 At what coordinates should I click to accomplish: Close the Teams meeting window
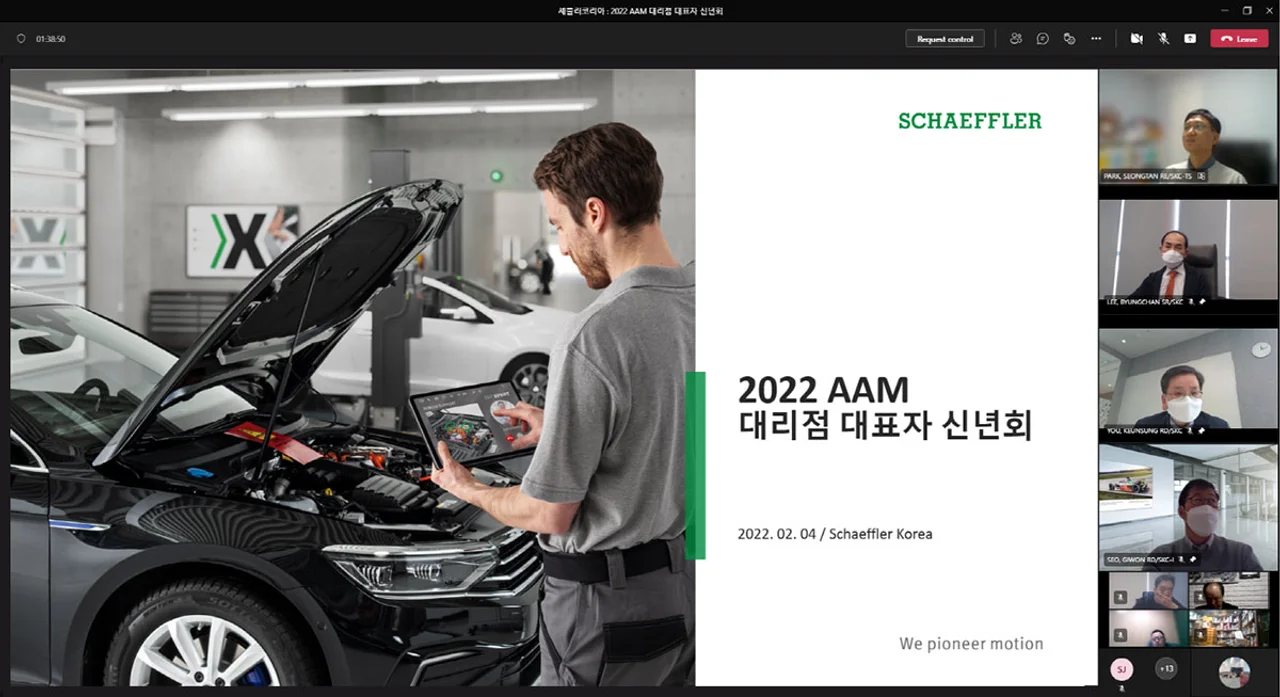(x=1268, y=10)
